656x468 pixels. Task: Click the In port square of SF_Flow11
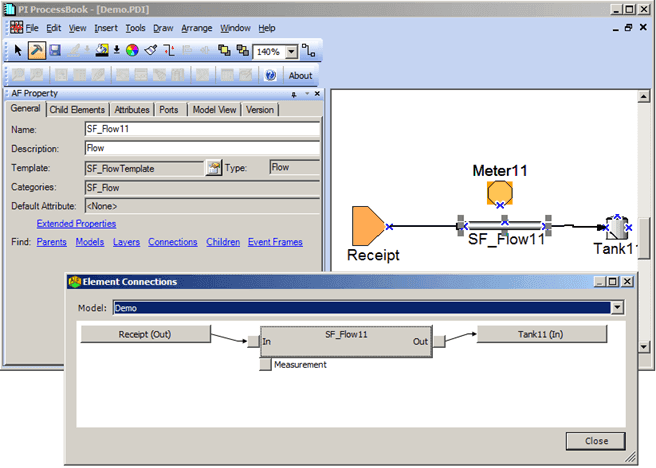[x=254, y=341]
